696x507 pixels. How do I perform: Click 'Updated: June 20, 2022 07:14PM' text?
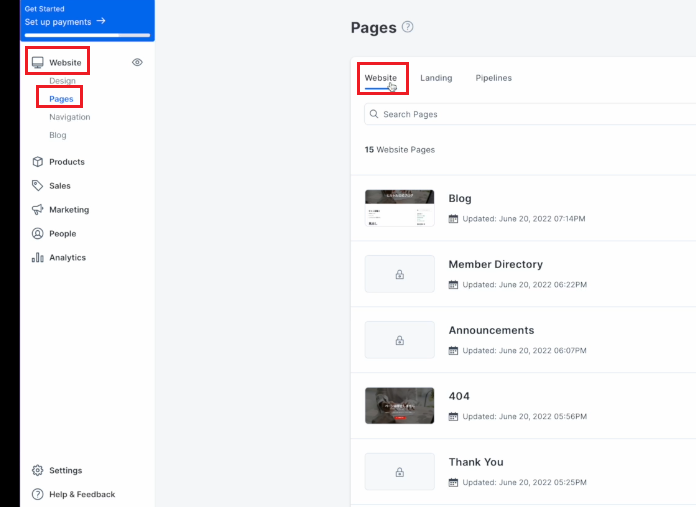[x=524, y=218]
